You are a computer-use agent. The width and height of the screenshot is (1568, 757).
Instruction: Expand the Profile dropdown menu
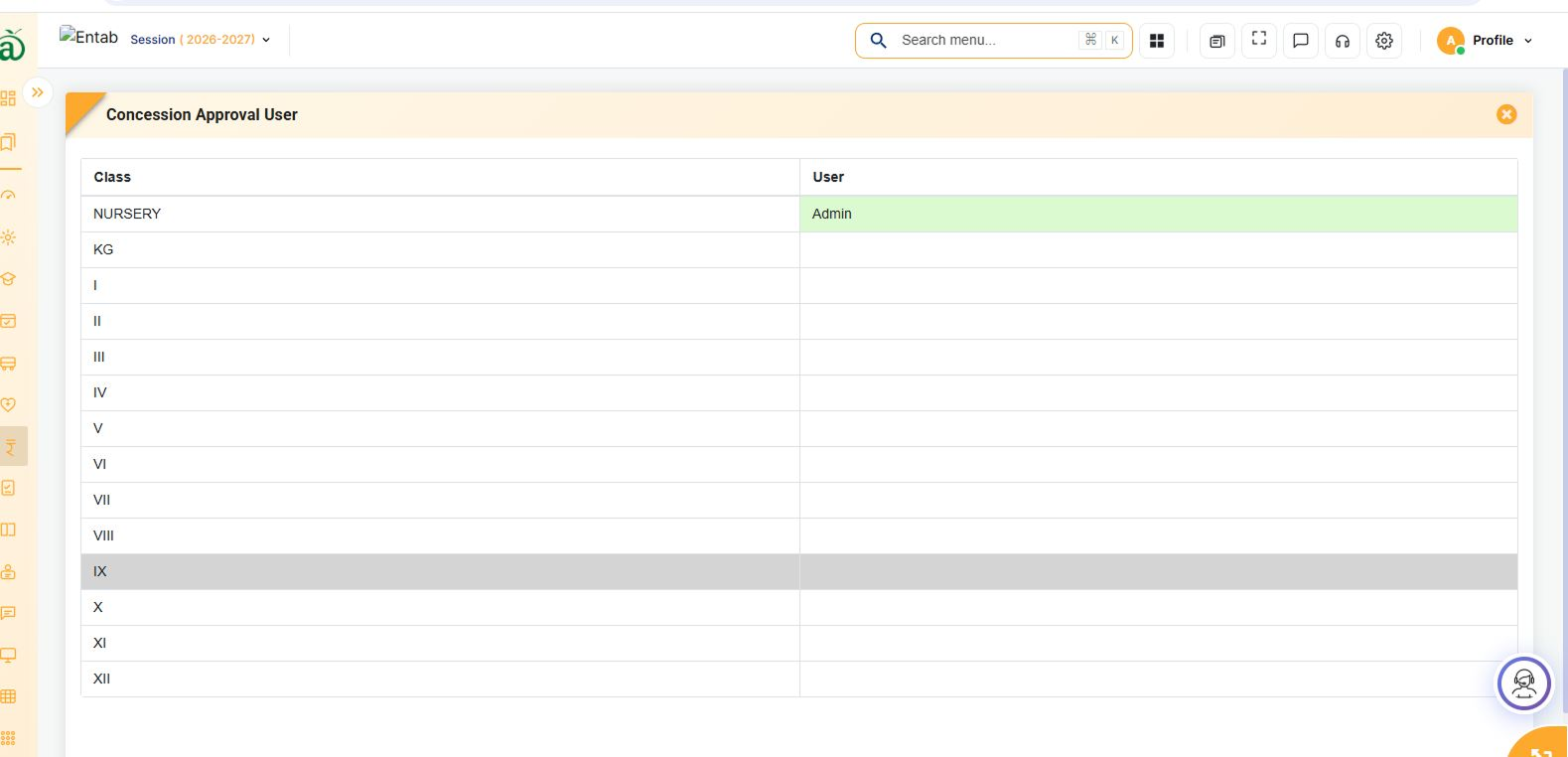pos(1486,41)
